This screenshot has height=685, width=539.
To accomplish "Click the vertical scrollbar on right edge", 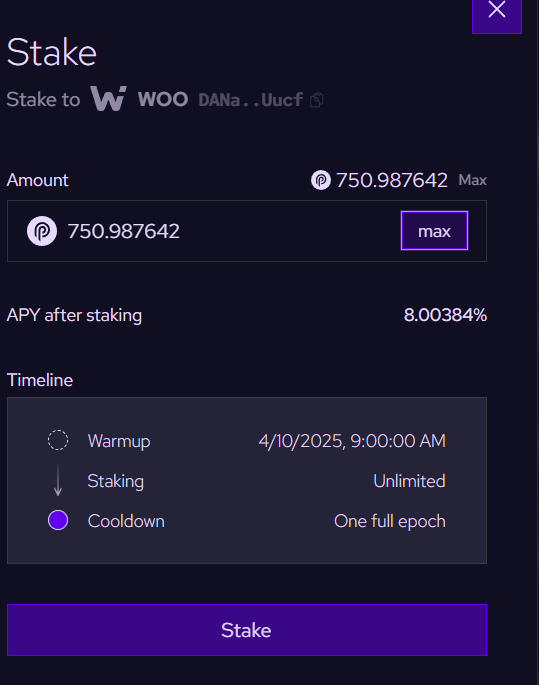I will click(x=538, y=342).
